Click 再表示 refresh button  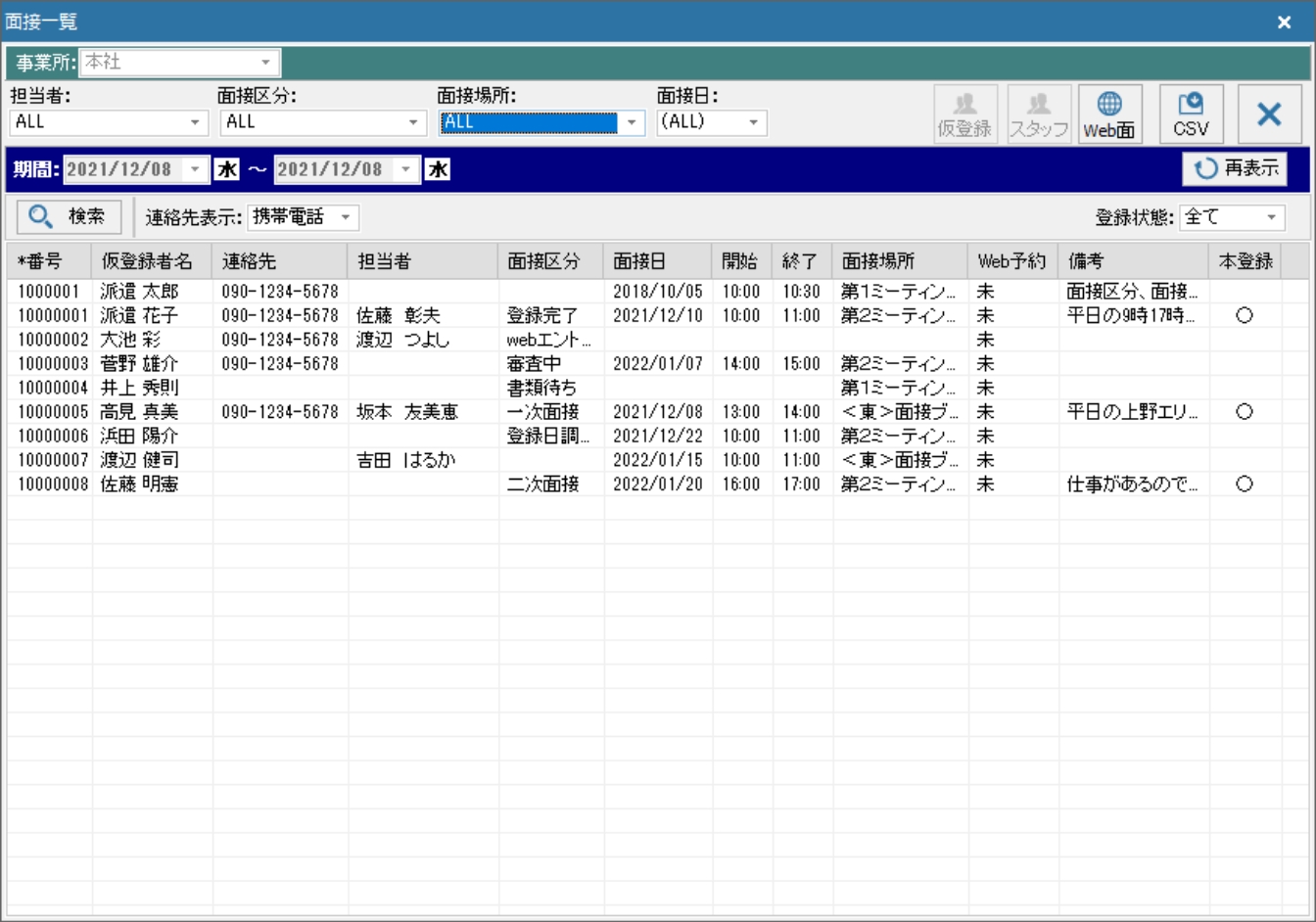point(1235,168)
